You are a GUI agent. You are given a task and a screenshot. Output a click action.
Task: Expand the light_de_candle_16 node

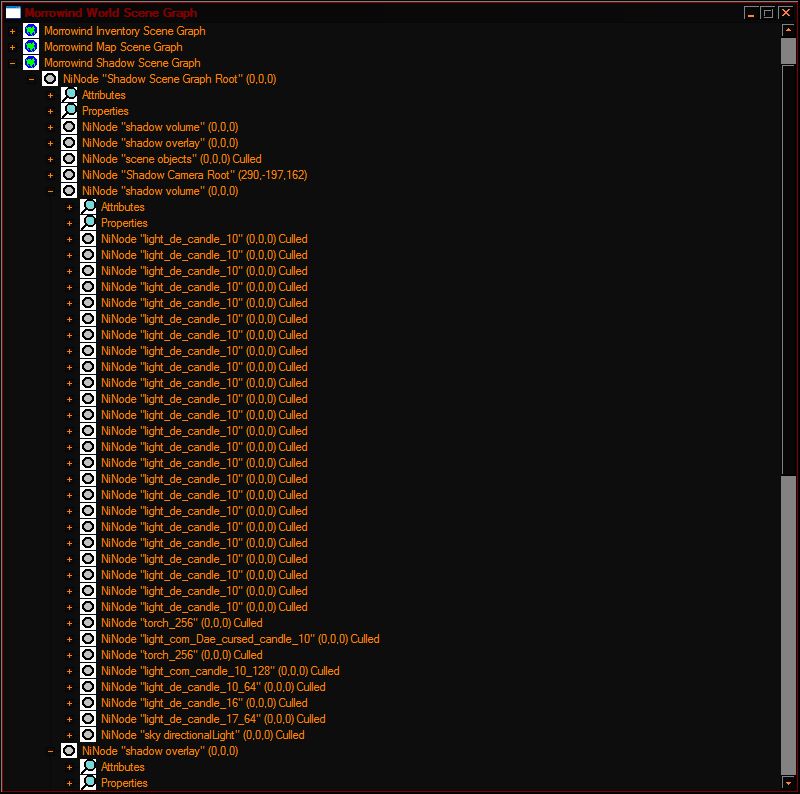69,703
